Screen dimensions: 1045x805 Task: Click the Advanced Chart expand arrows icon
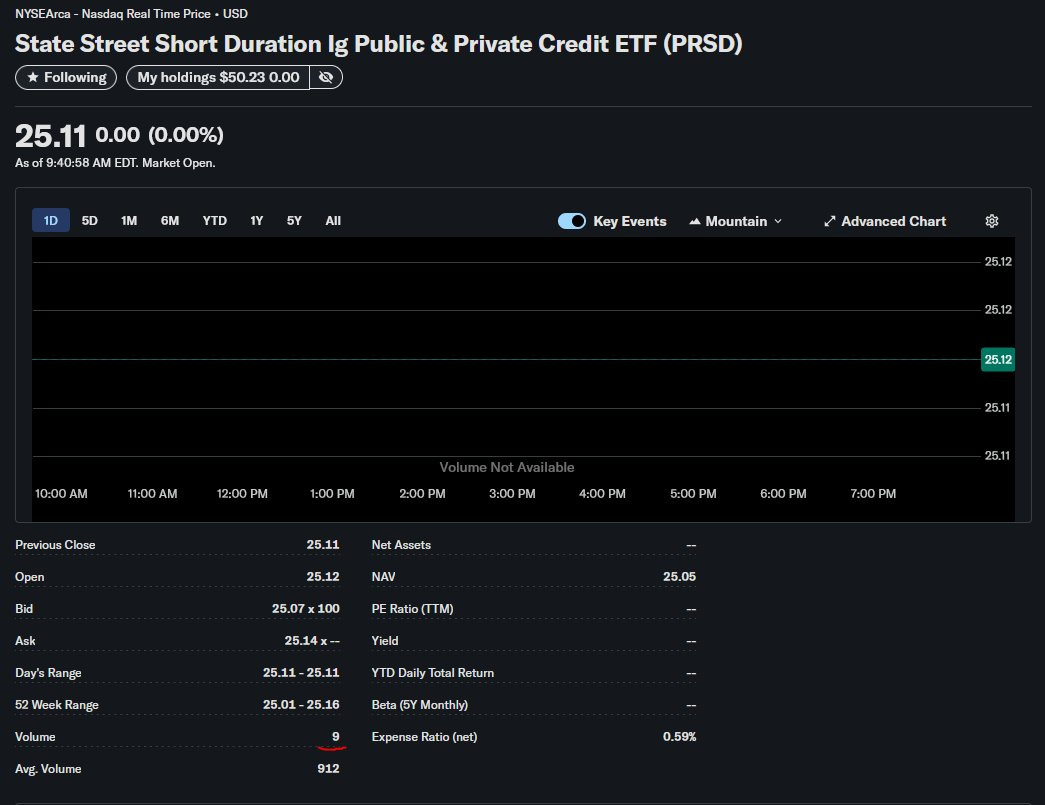[x=830, y=221]
